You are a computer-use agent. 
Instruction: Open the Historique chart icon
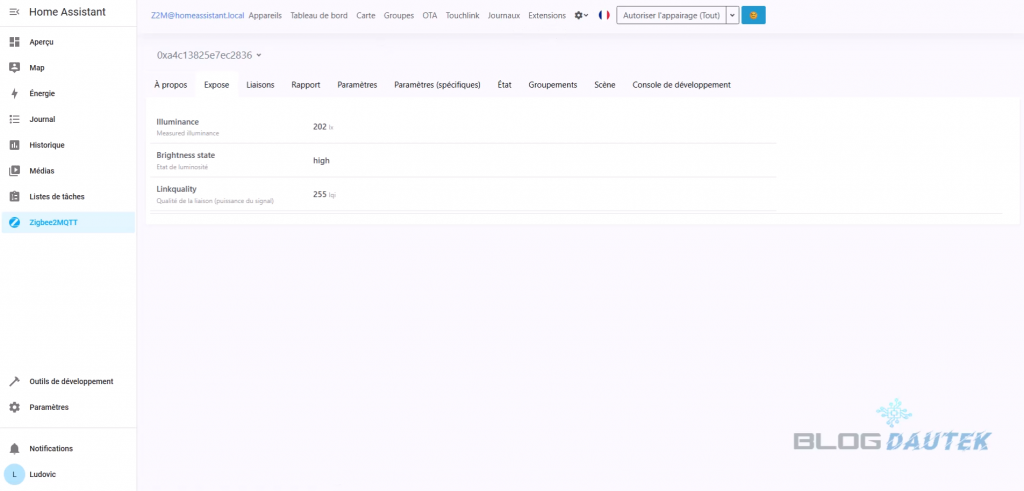tap(14, 145)
